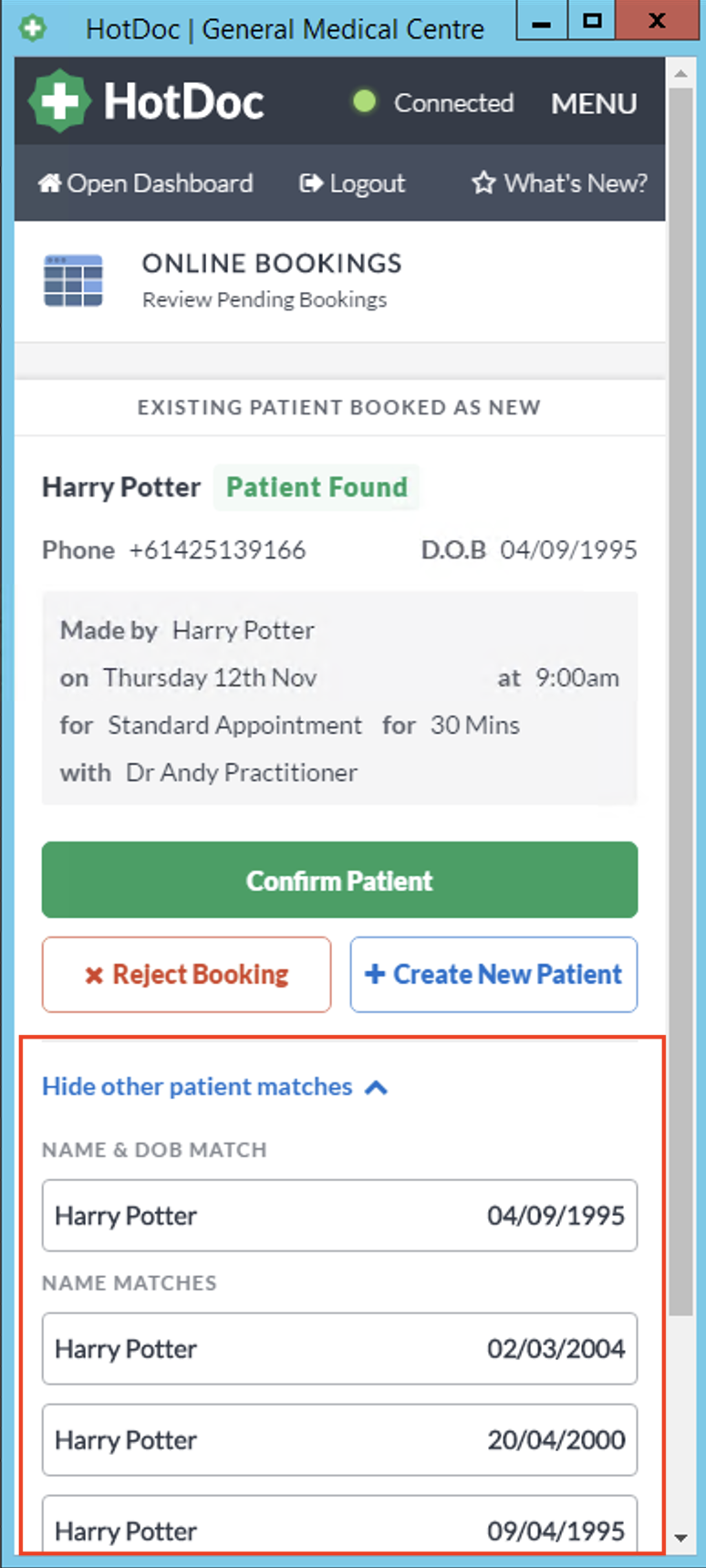Click the HotDoc green cross logo

tap(59, 100)
